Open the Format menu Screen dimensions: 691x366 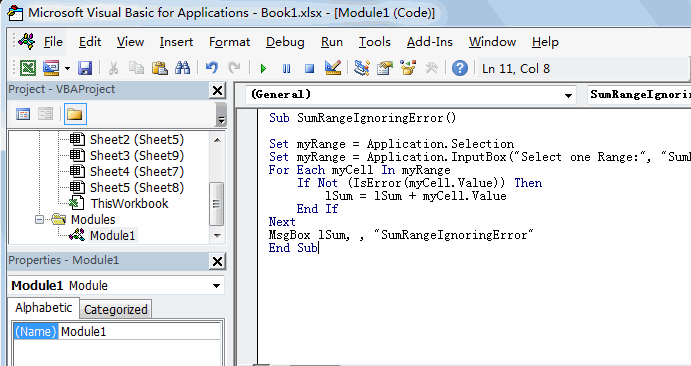tap(230, 42)
